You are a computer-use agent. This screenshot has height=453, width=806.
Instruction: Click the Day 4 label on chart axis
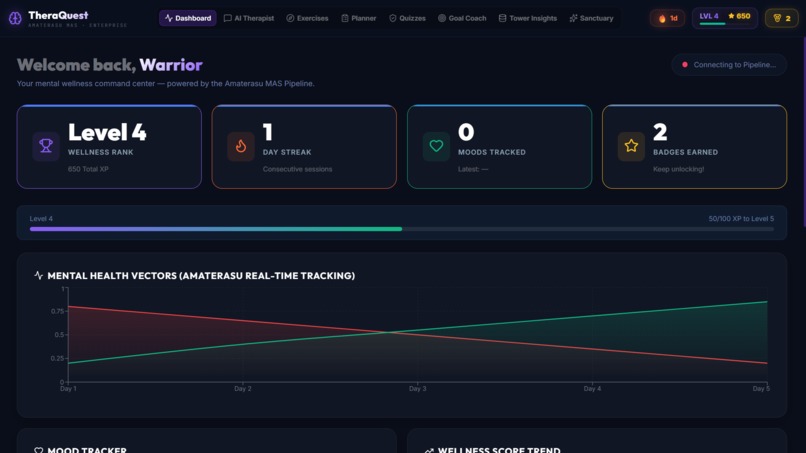coord(592,389)
